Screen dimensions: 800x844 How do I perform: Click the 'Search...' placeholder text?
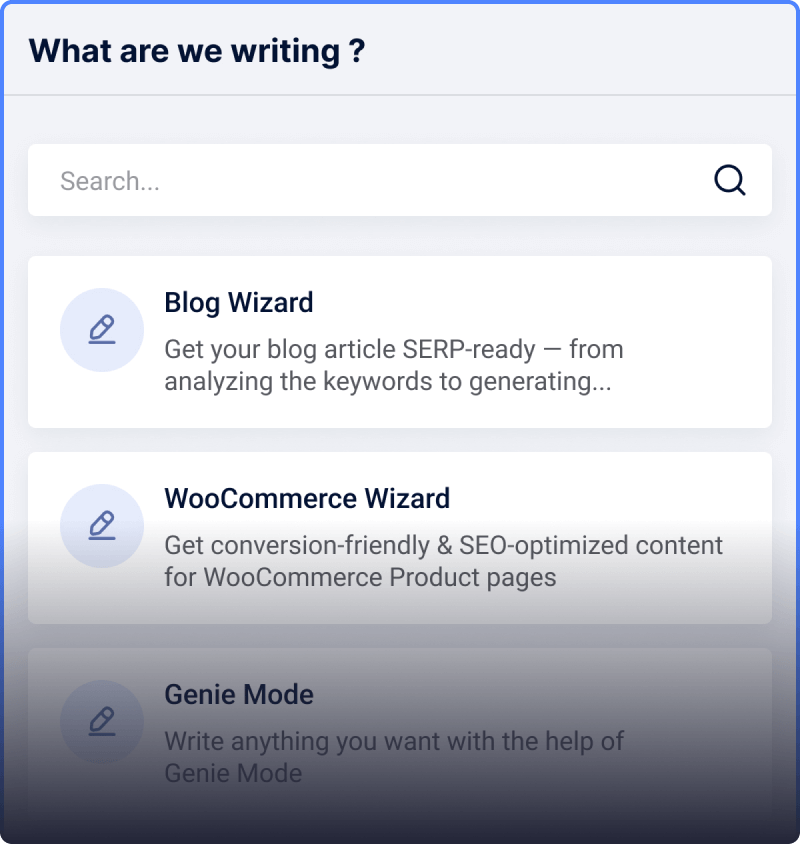tap(110, 181)
